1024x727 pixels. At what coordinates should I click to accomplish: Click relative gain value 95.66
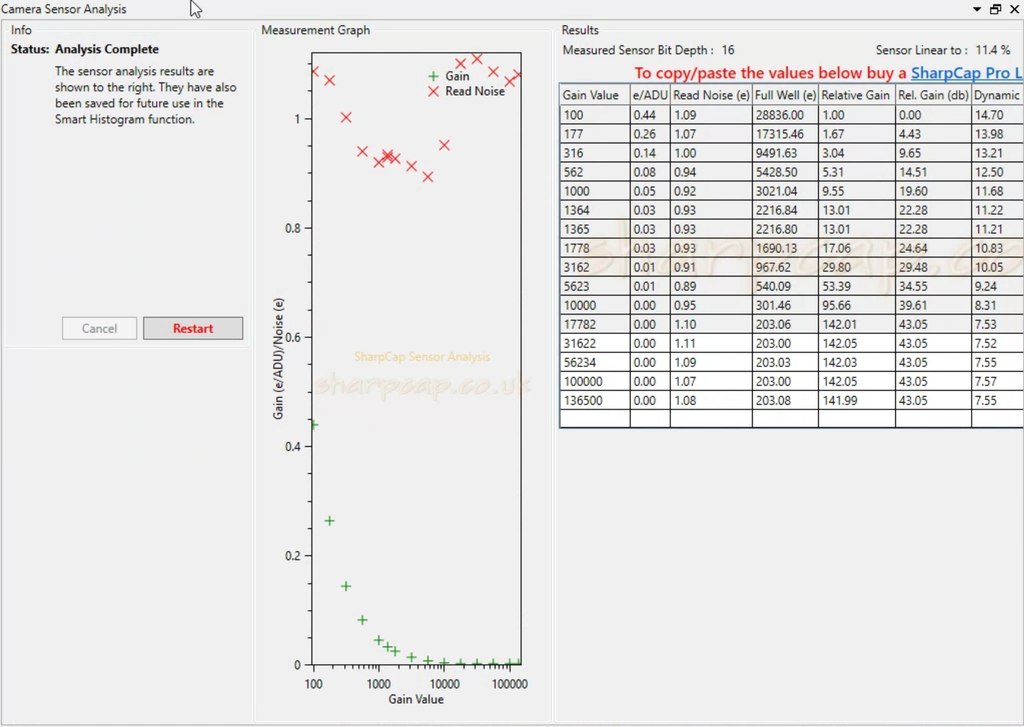coord(856,305)
